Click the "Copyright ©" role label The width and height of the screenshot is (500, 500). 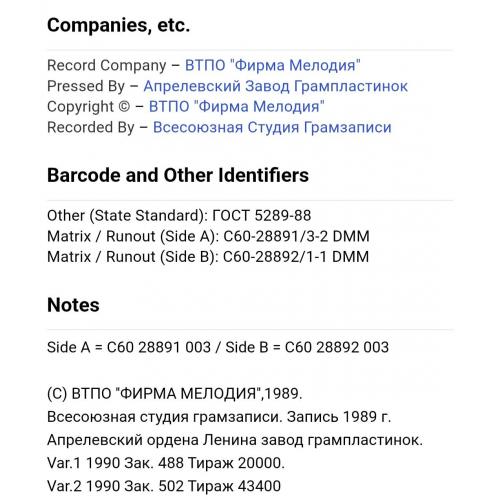click(x=89, y=107)
